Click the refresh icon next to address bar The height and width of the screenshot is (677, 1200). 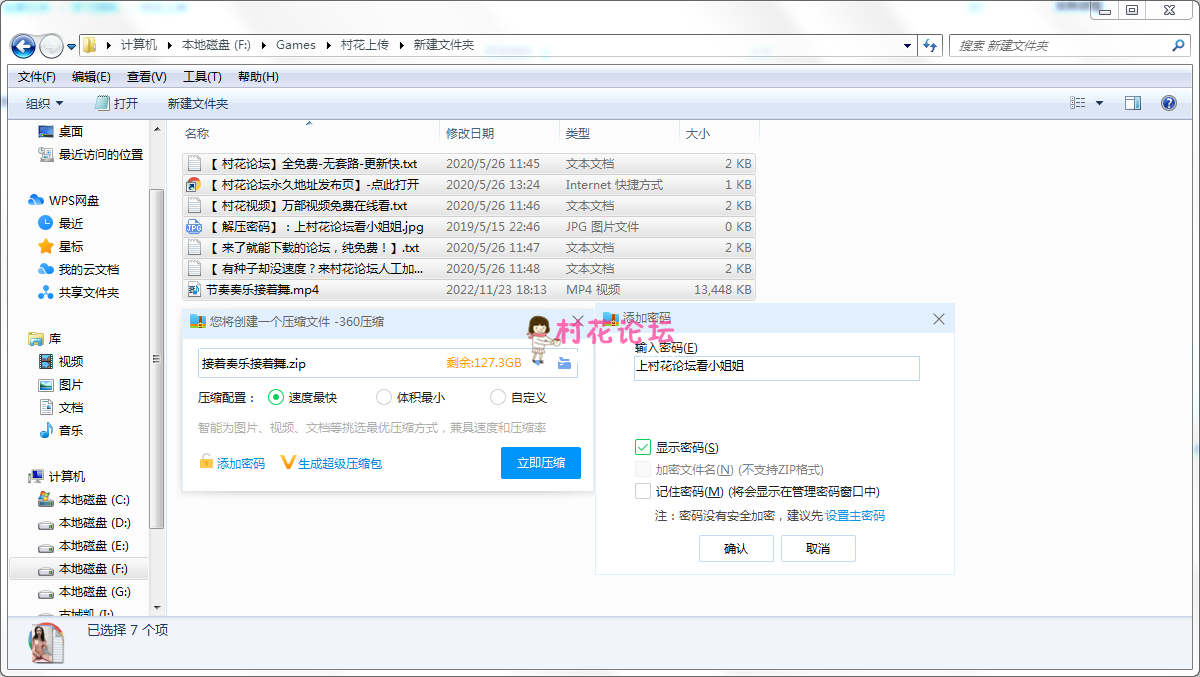click(931, 46)
